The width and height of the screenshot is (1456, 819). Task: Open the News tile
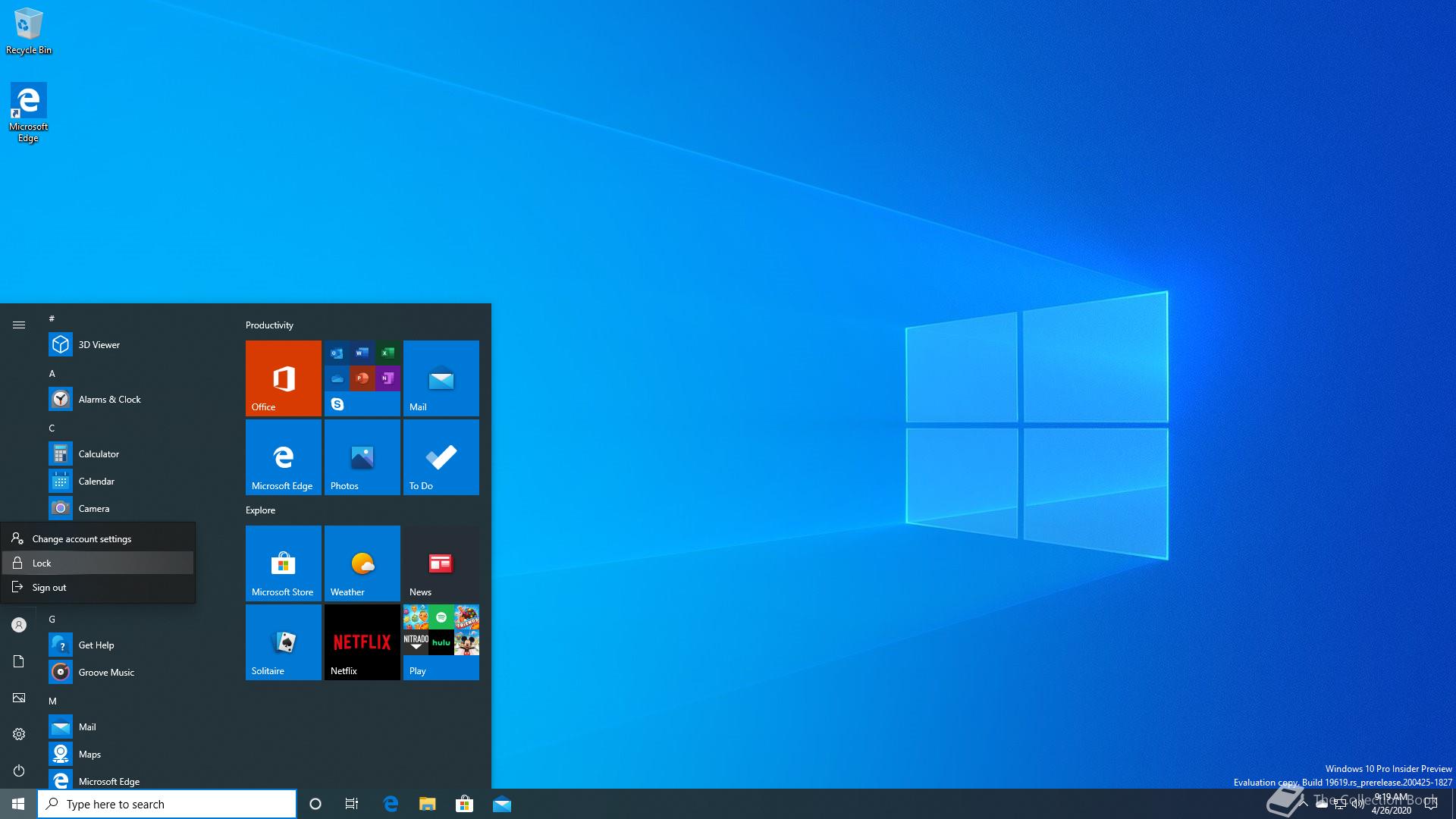pyautogui.click(x=441, y=563)
